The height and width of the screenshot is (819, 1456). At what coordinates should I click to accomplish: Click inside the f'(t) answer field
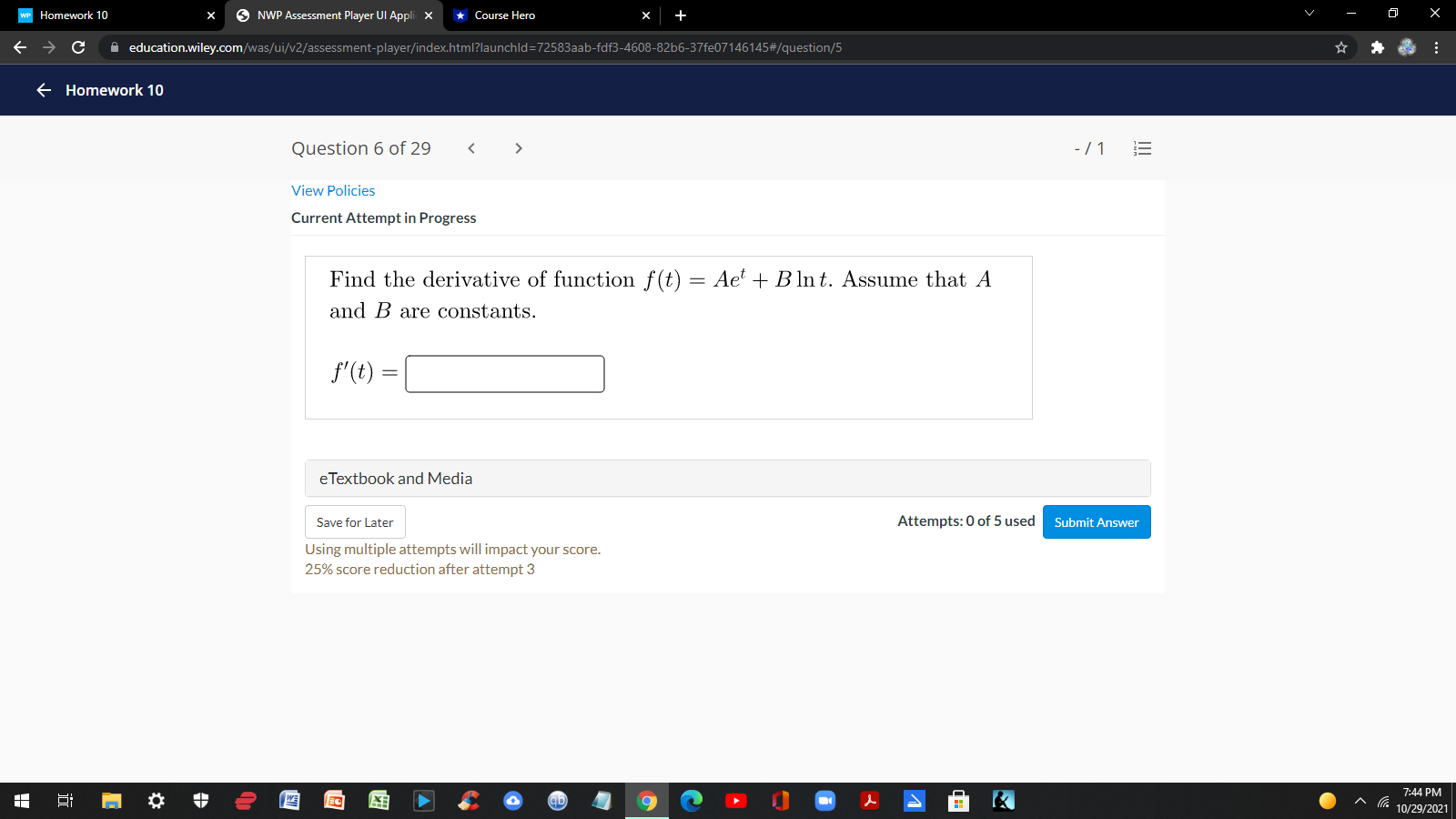point(504,373)
